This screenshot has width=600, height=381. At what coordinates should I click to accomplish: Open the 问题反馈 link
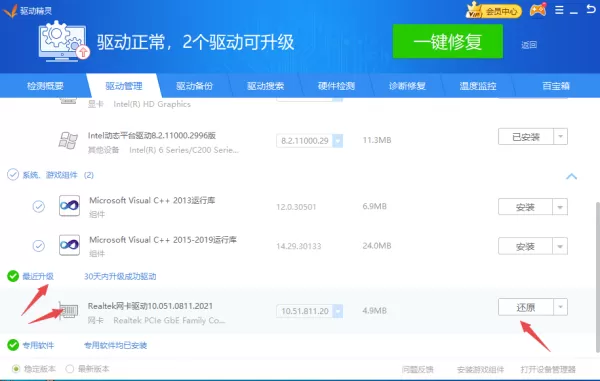pos(417,369)
